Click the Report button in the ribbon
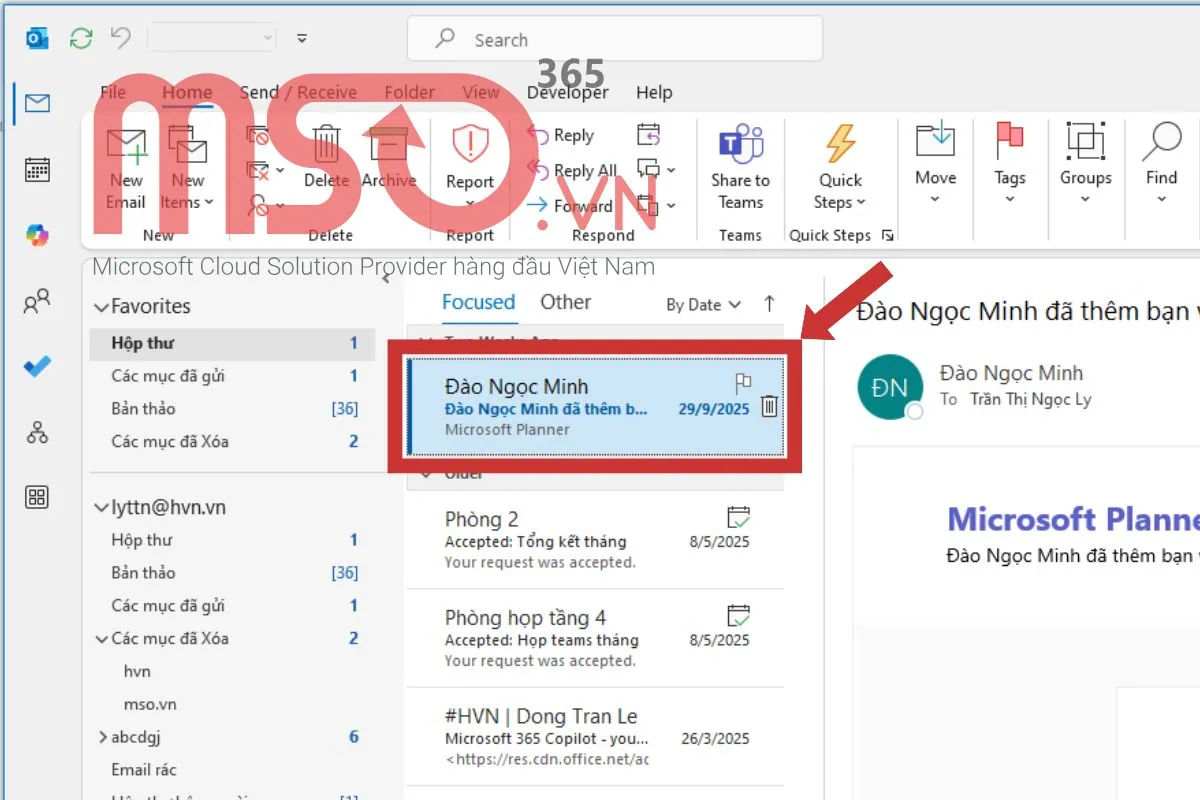Screen dimensions: 1200x800 [469, 158]
